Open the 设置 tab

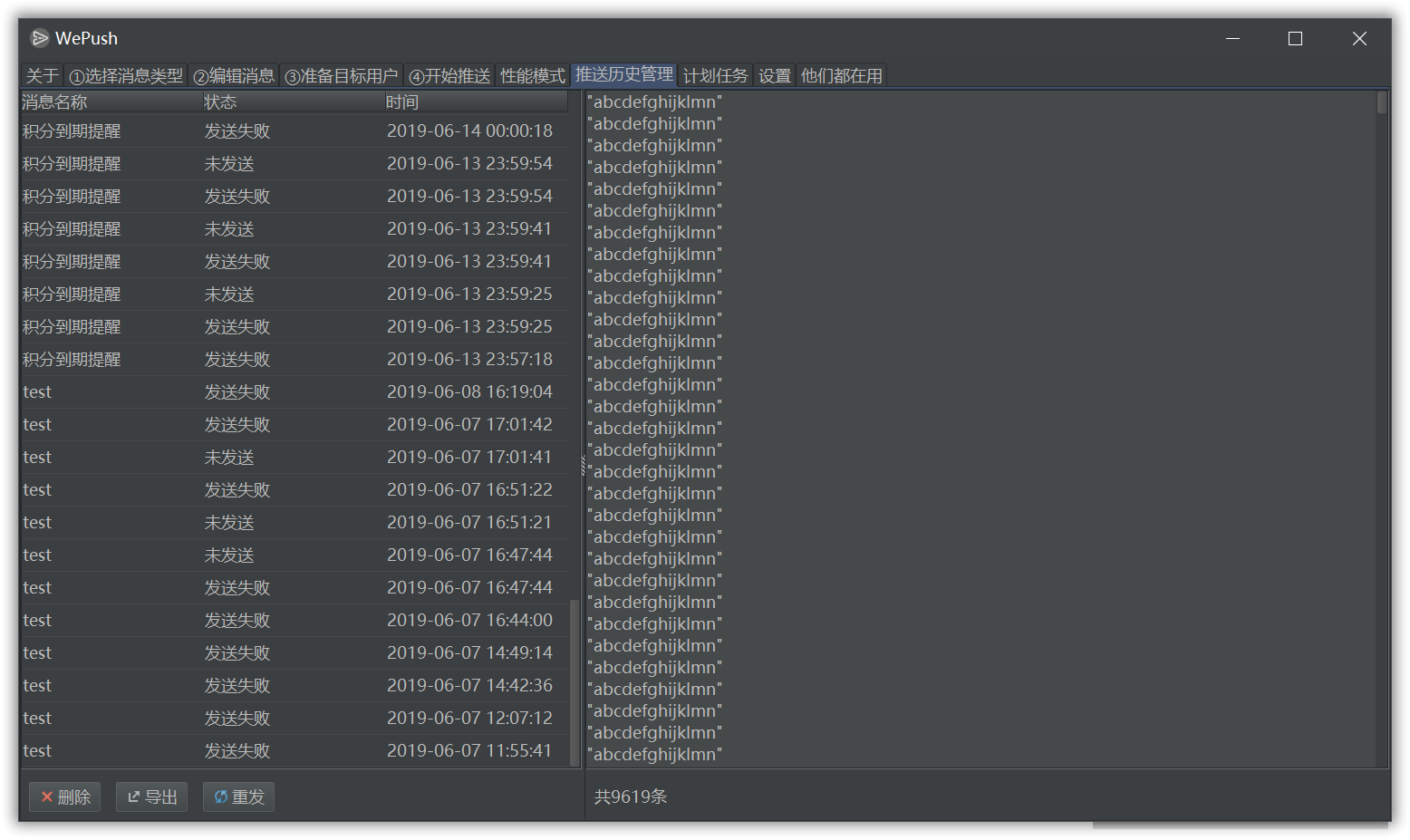pos(775,76)
